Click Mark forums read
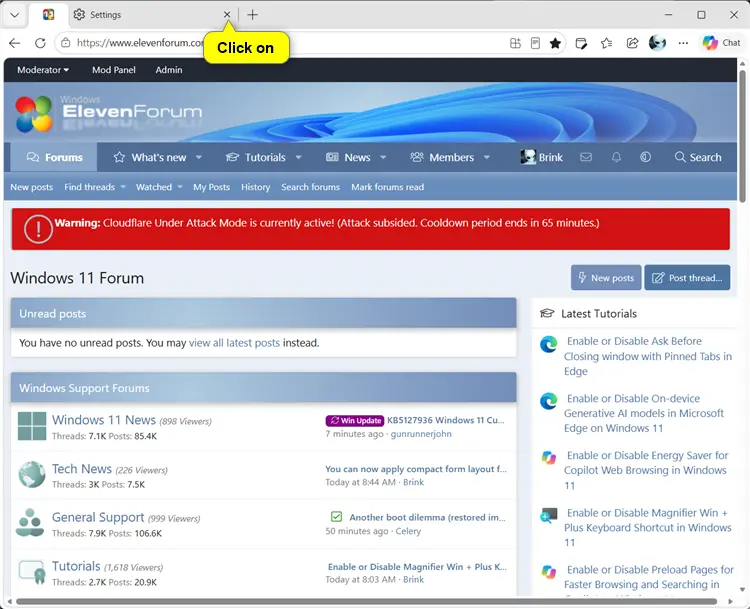The width and height of the screenshot is (750, 609). coord(387,187)
